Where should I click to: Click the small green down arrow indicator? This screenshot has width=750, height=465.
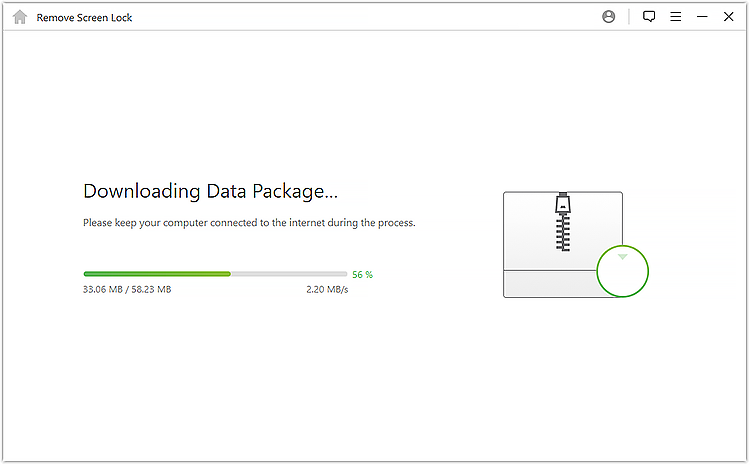click(622, 257)
